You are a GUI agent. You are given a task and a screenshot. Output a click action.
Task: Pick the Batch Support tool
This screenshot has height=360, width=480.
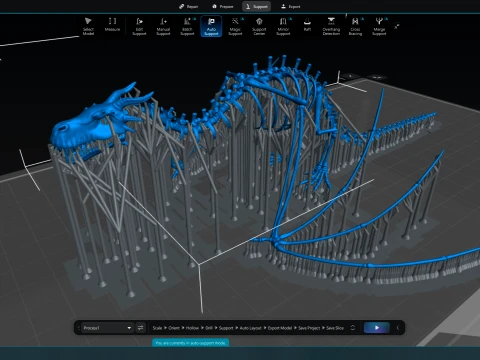pos(187,26)
